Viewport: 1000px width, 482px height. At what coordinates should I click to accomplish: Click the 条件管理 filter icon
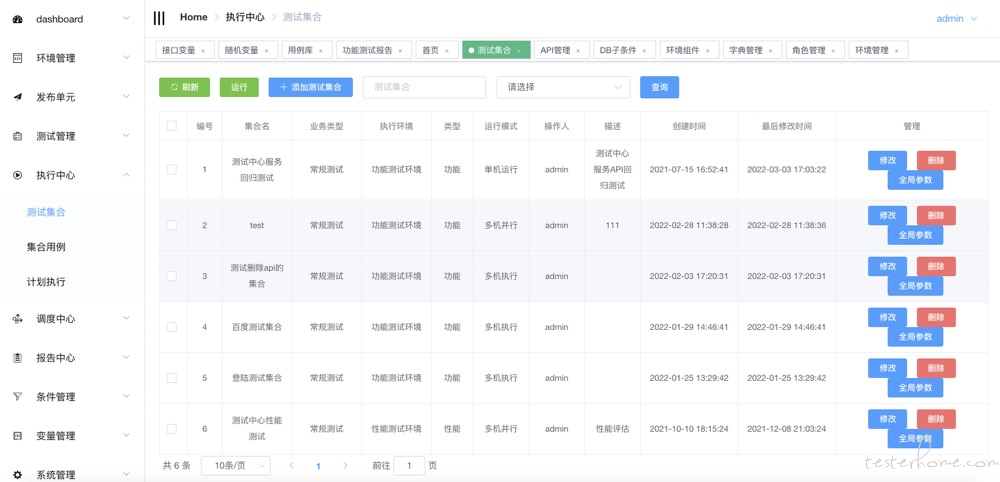(18, 397)
